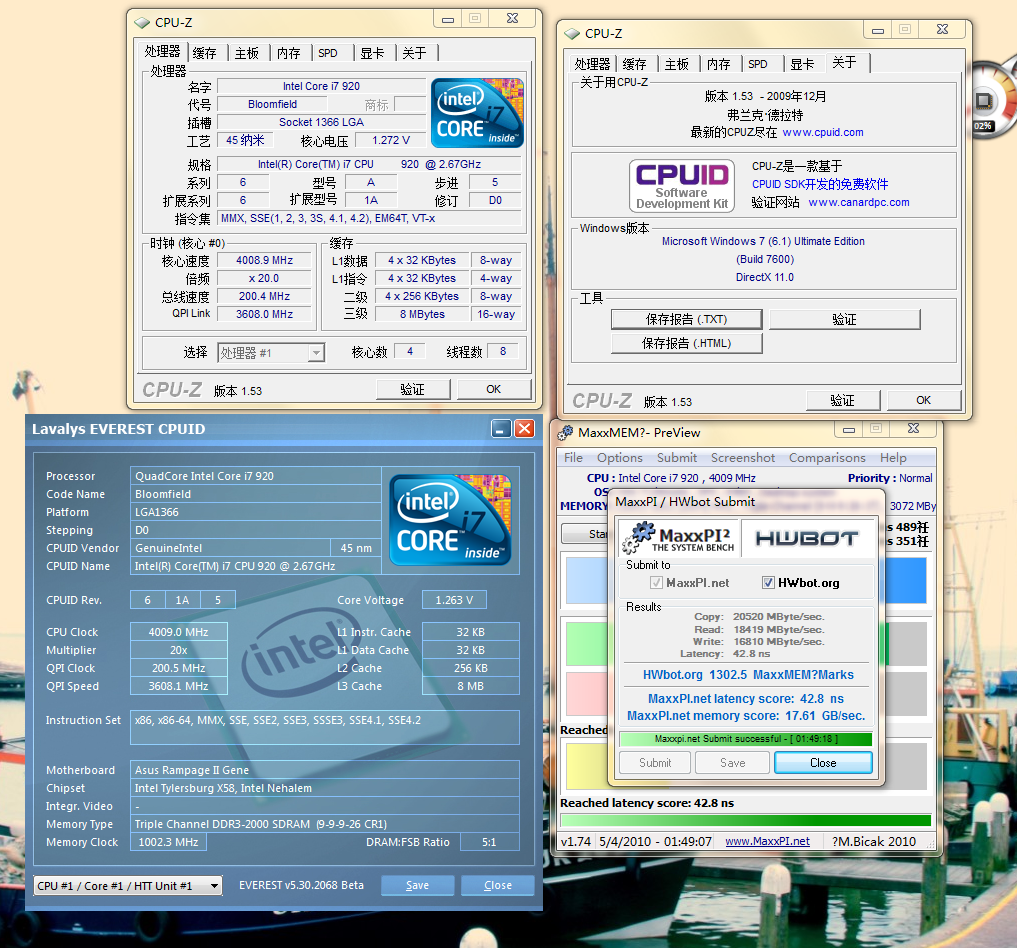Switch to the 缓存 tab in left CPU-Z
1017x948 pixels.
click(205, 53)
